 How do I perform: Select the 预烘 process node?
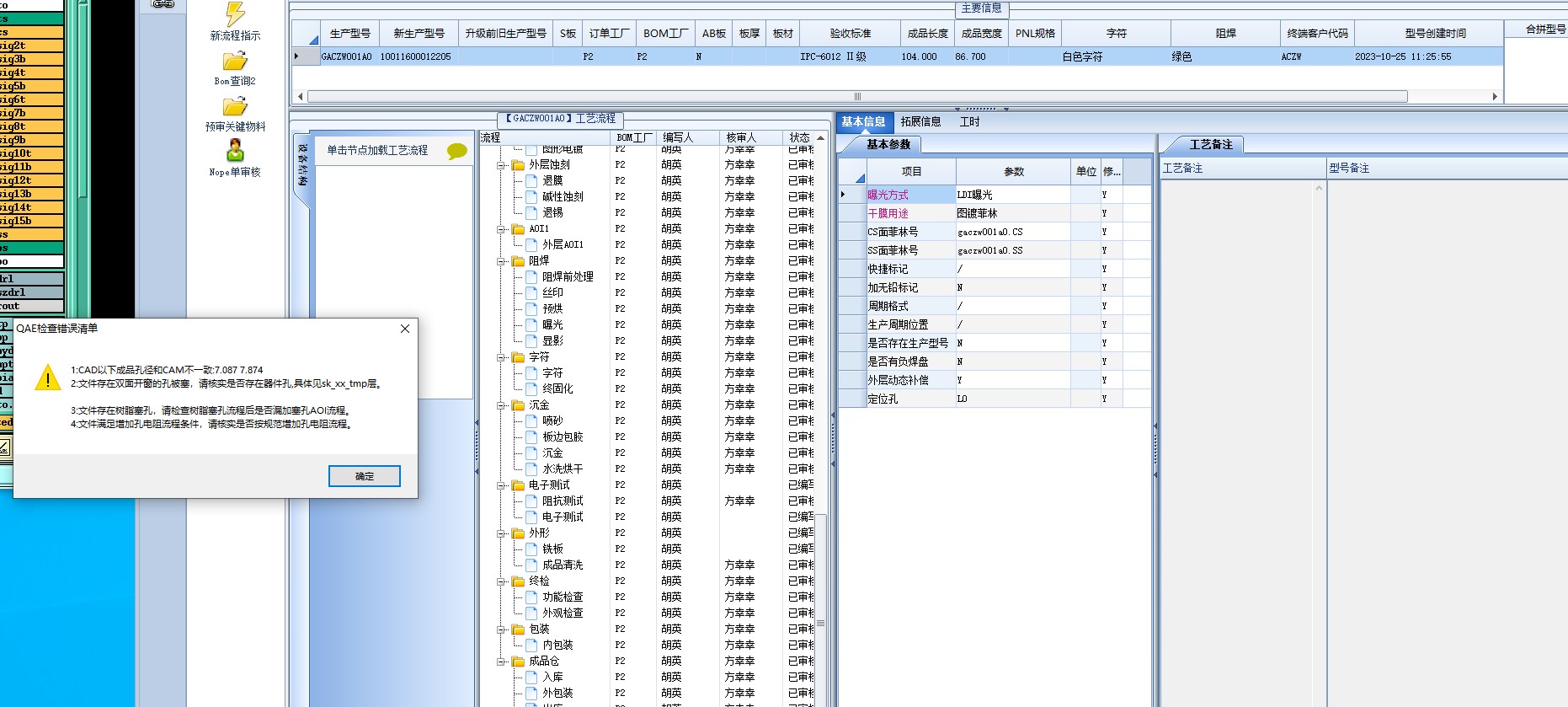coord(552,308)
